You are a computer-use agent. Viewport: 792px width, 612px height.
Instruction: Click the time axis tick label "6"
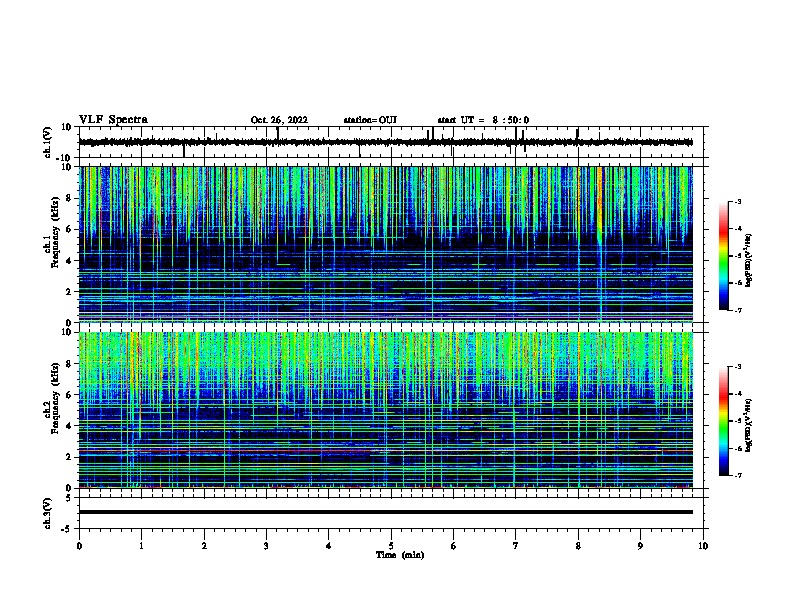click(x=454, y=546)
